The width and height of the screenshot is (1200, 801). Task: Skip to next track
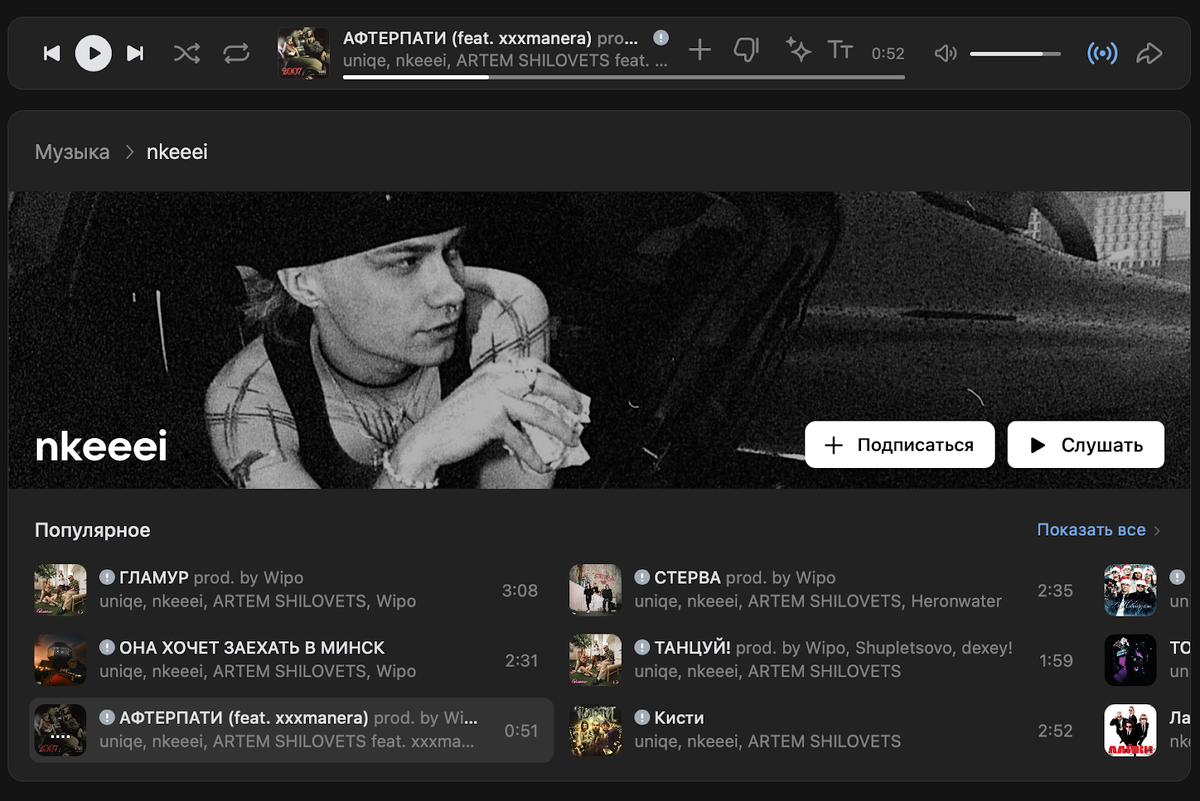pos(135,53)
